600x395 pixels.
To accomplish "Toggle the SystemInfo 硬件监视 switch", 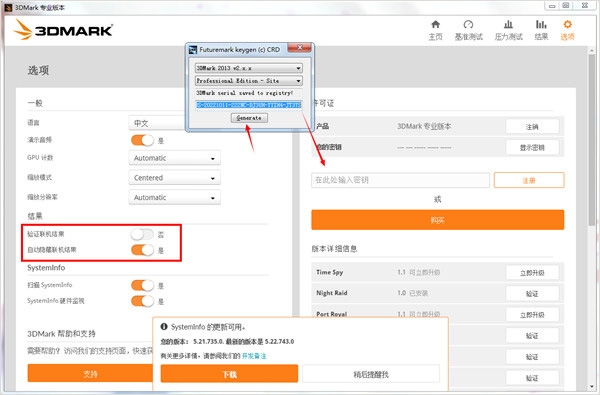I will pos(142,301).
